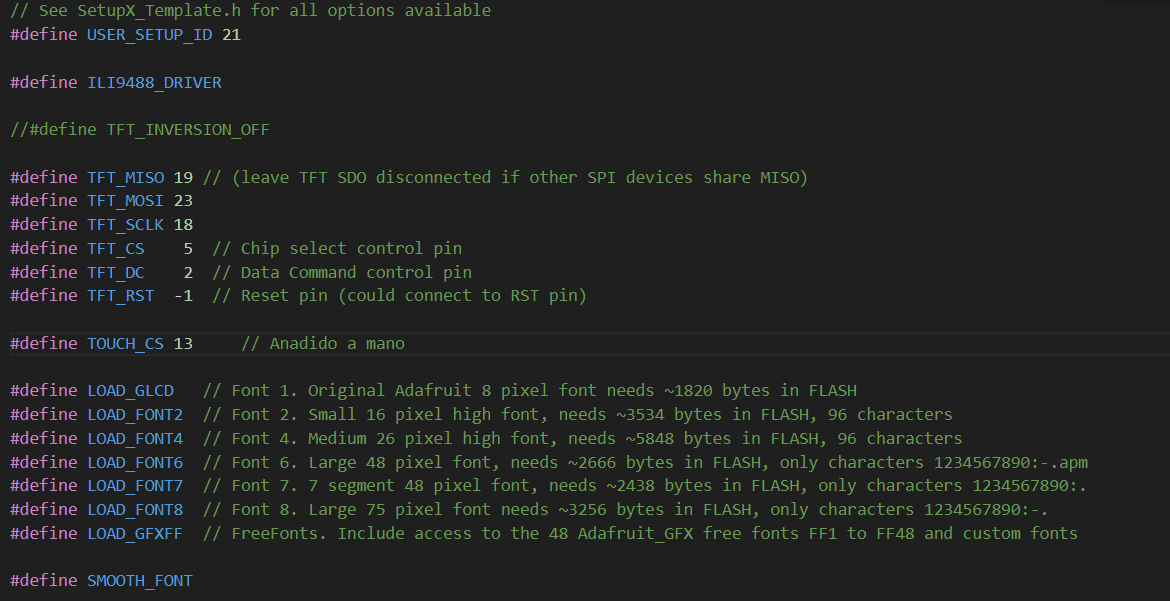Click the TOUCH_CS identifier
The height and width of the screenshot is (601, 1170).
click(125, 344)
